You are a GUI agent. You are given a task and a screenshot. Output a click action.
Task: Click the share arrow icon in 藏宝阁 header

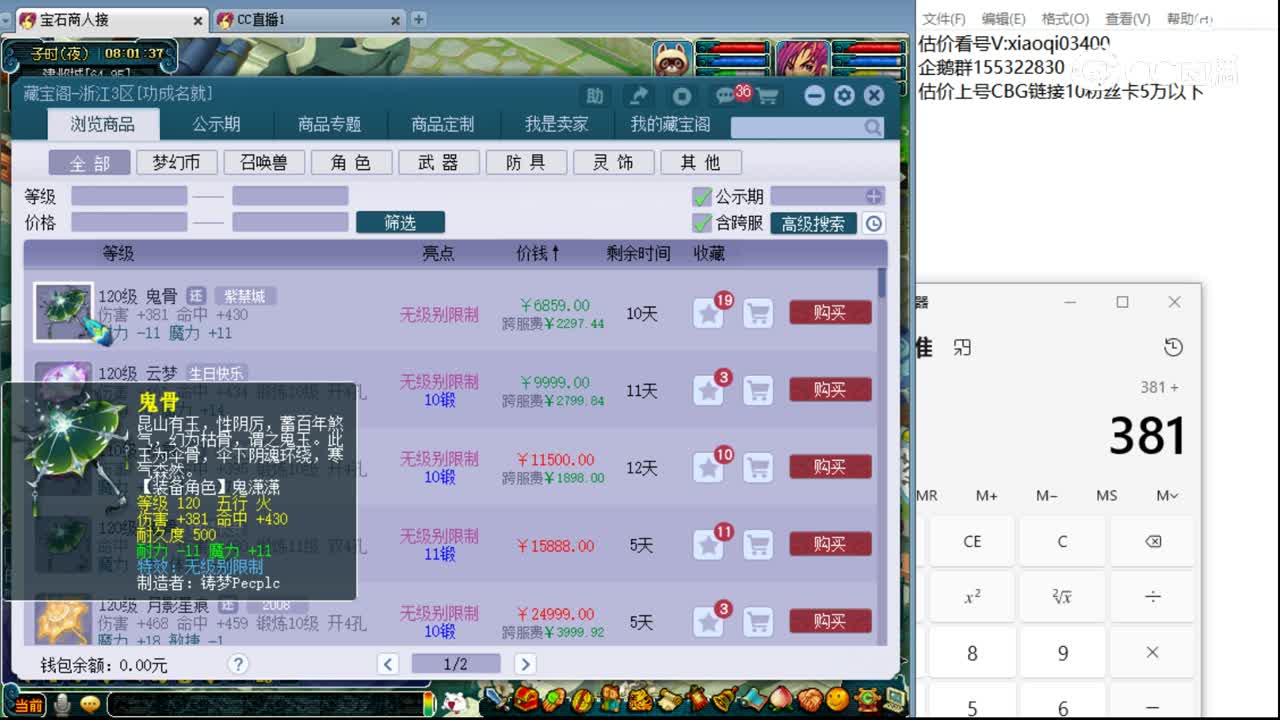pyautogui.click(x=638, y=96)
